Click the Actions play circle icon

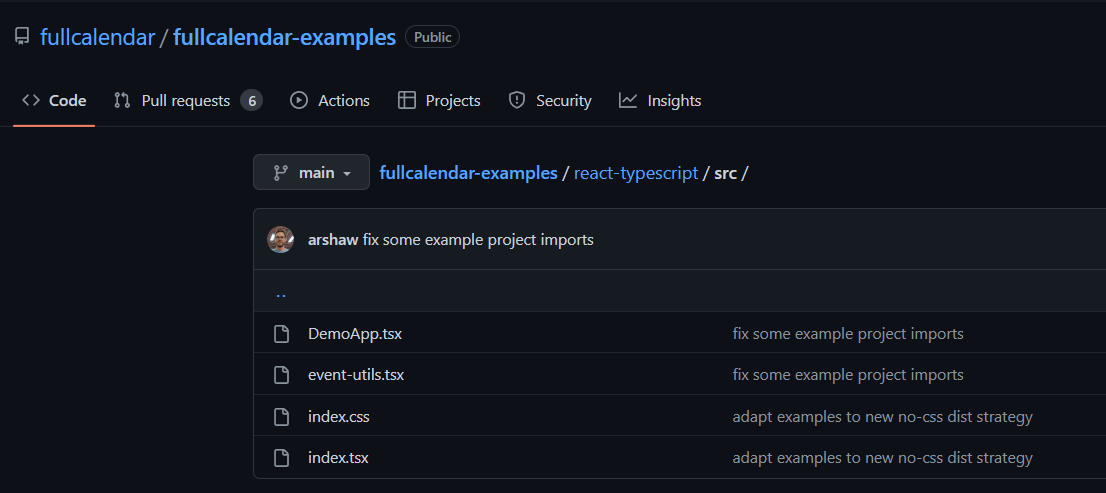pos(299,100)
